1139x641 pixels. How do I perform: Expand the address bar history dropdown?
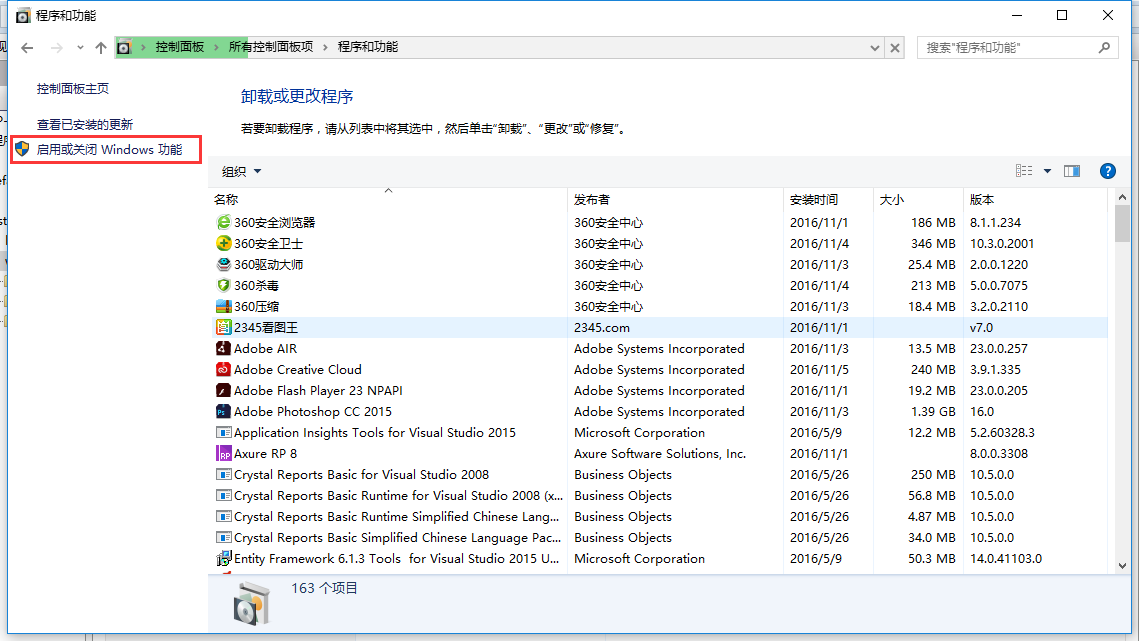click(875, 48)
